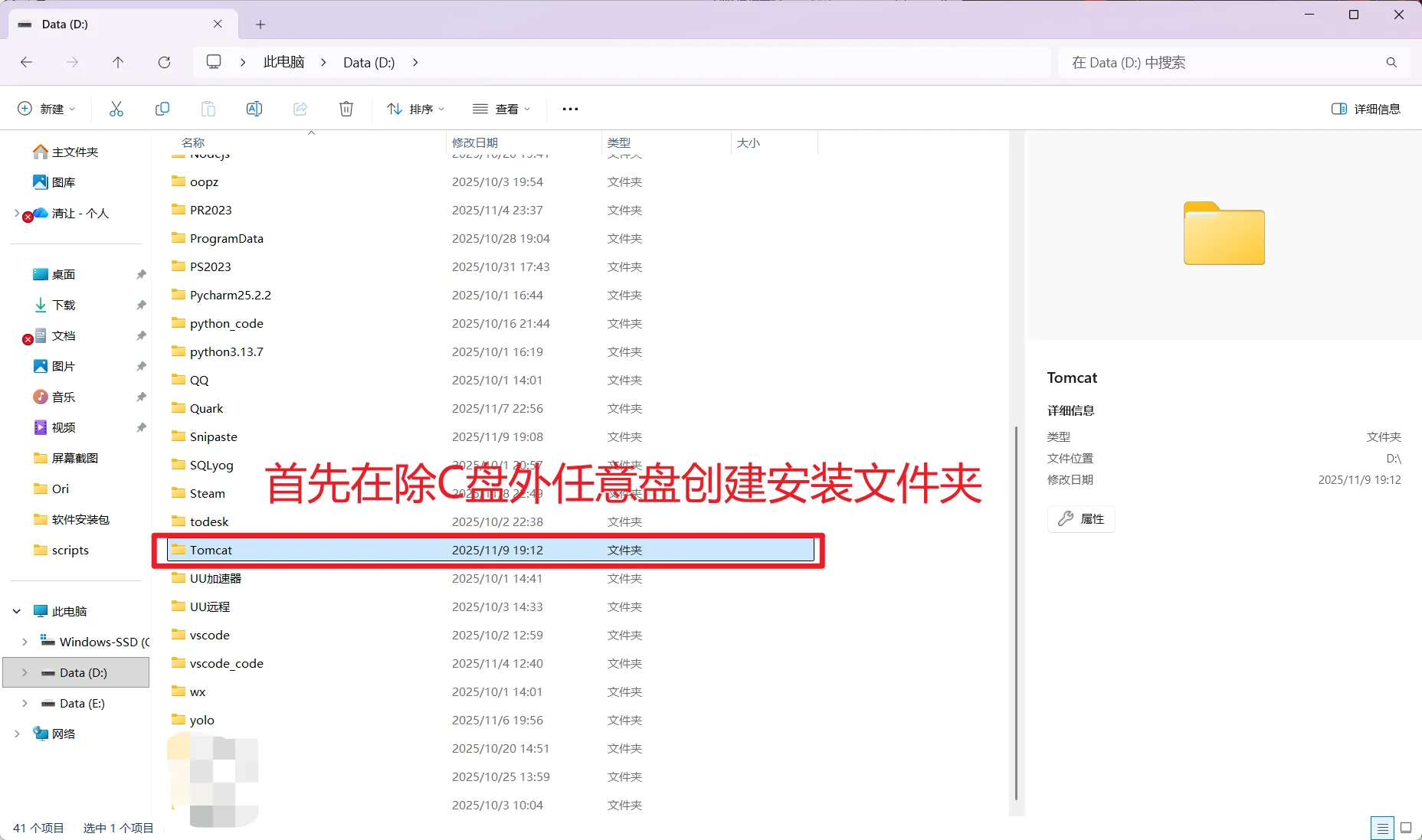The width and height of the screenshot is (1422, 840).
Task: Expand the Data (D:) drive node
Action: 25,672
